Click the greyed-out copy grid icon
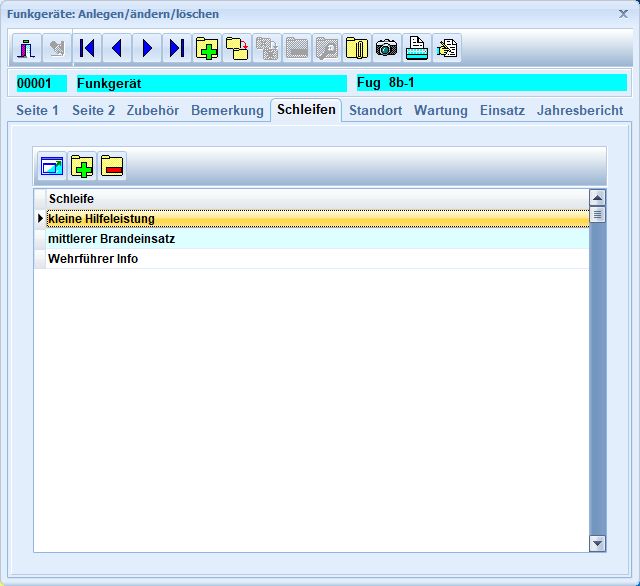The width and height of the screenshot is (640, 586). [267, 48]
